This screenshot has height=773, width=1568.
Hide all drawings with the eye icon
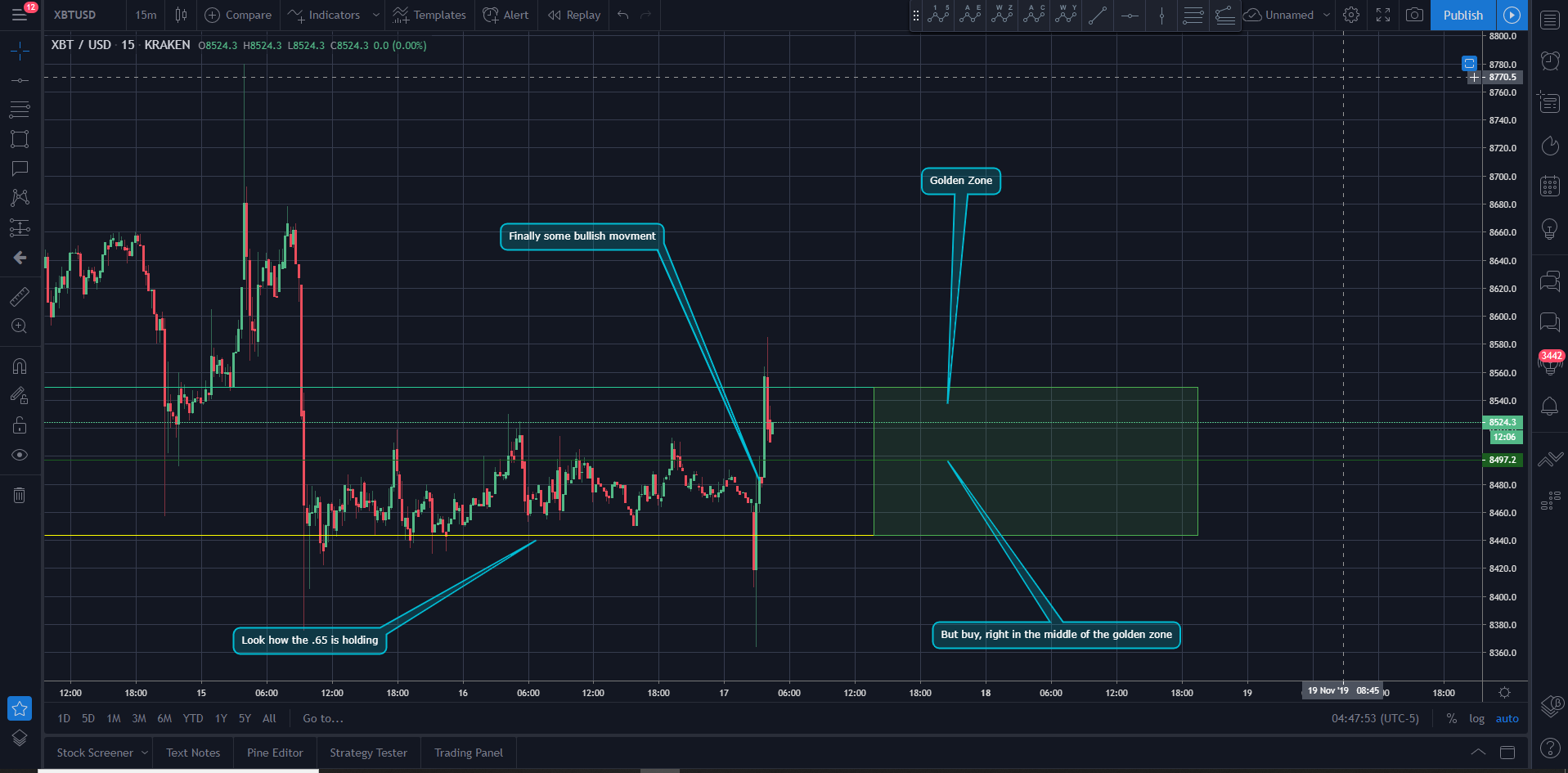pos(20,455)
